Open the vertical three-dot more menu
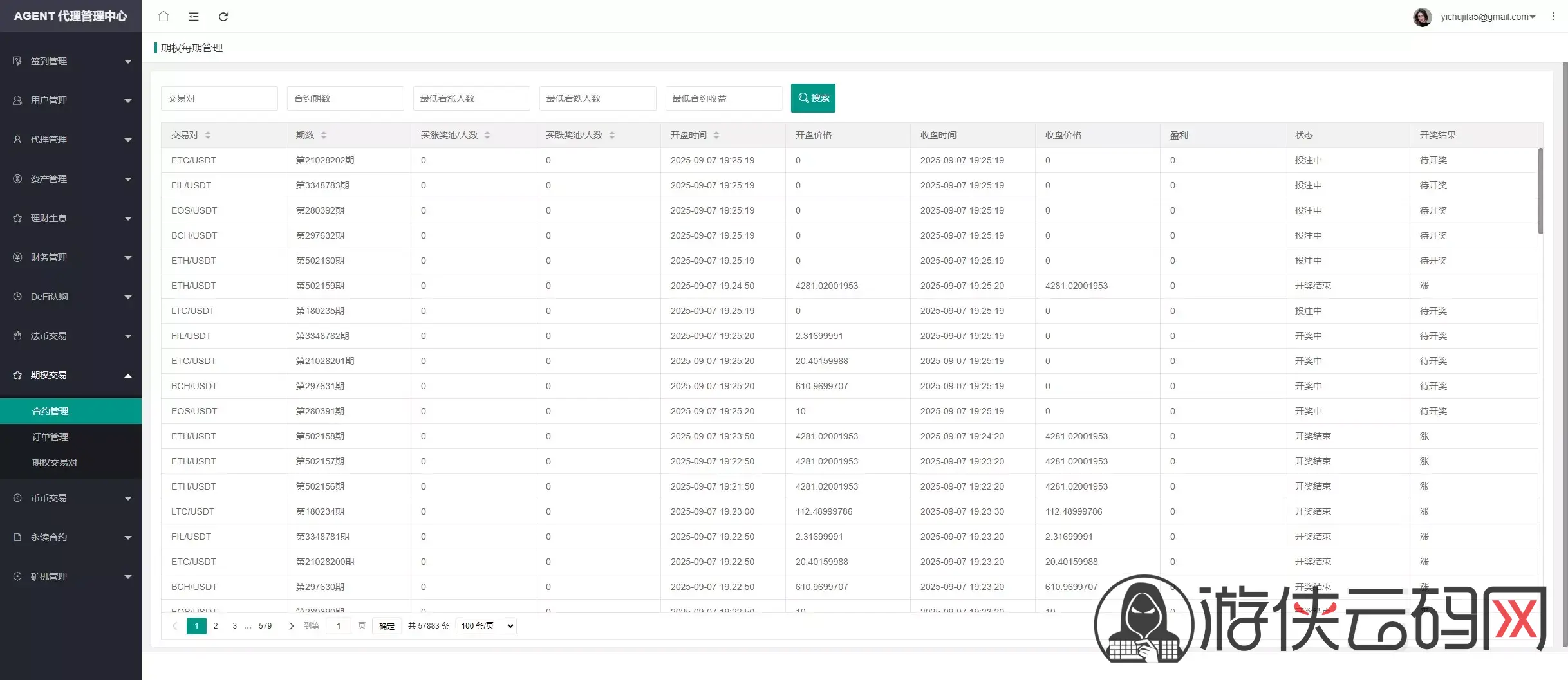The image size is (1568, 680). 1553,17
